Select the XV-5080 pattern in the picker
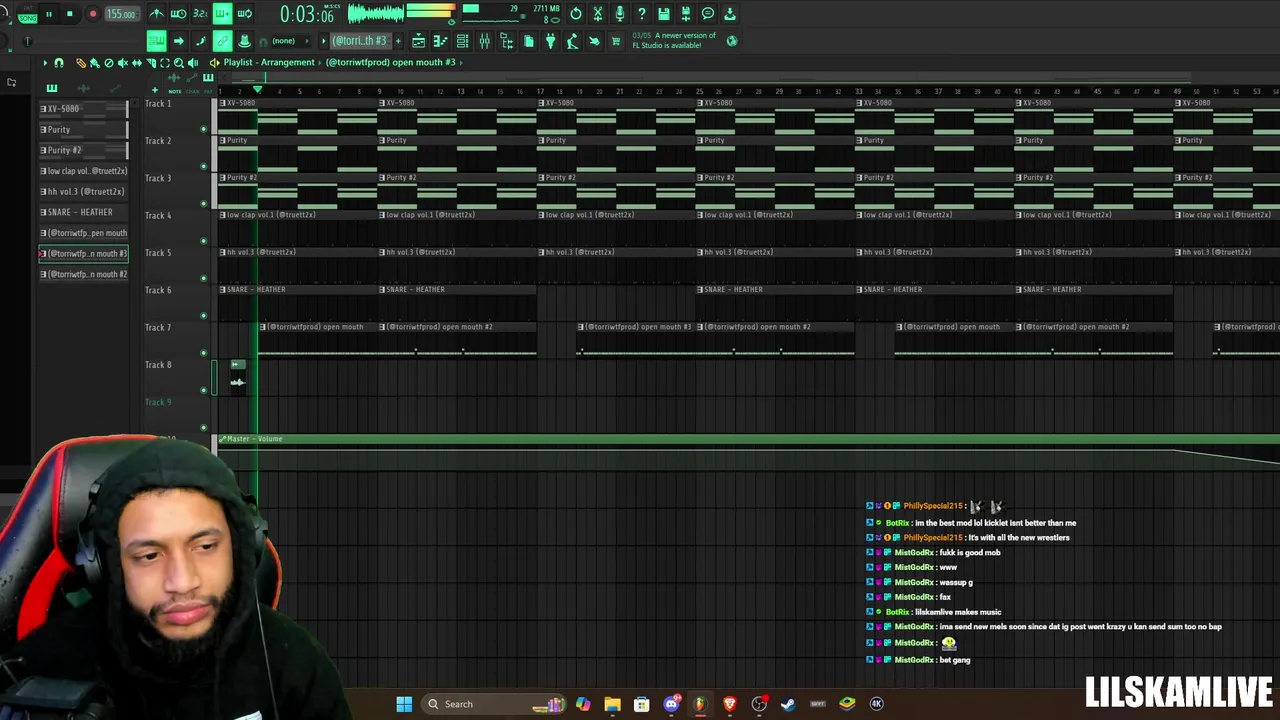The image size is (1280, 720). click(83, 108)
